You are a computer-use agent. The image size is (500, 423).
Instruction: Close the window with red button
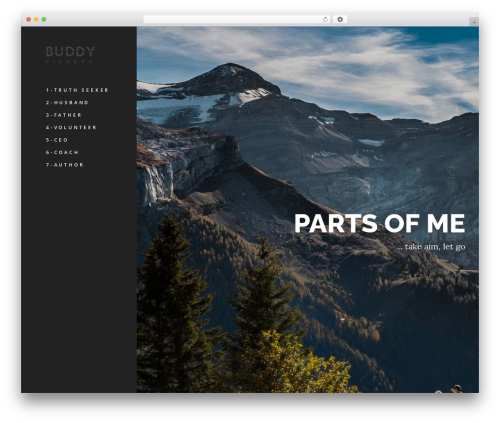coord(29,20)
